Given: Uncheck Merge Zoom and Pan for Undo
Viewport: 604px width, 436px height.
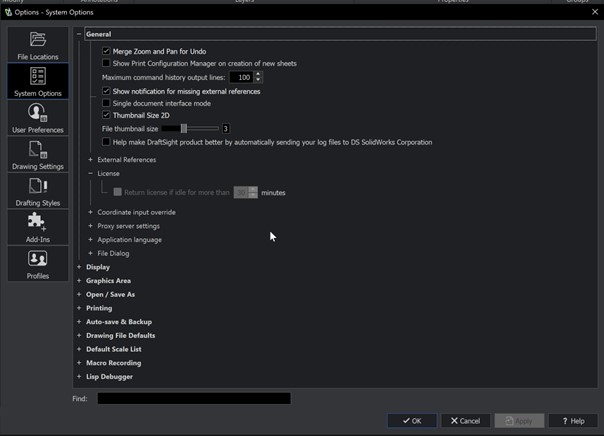Looking at the screenshot, I should pos(107,51).
